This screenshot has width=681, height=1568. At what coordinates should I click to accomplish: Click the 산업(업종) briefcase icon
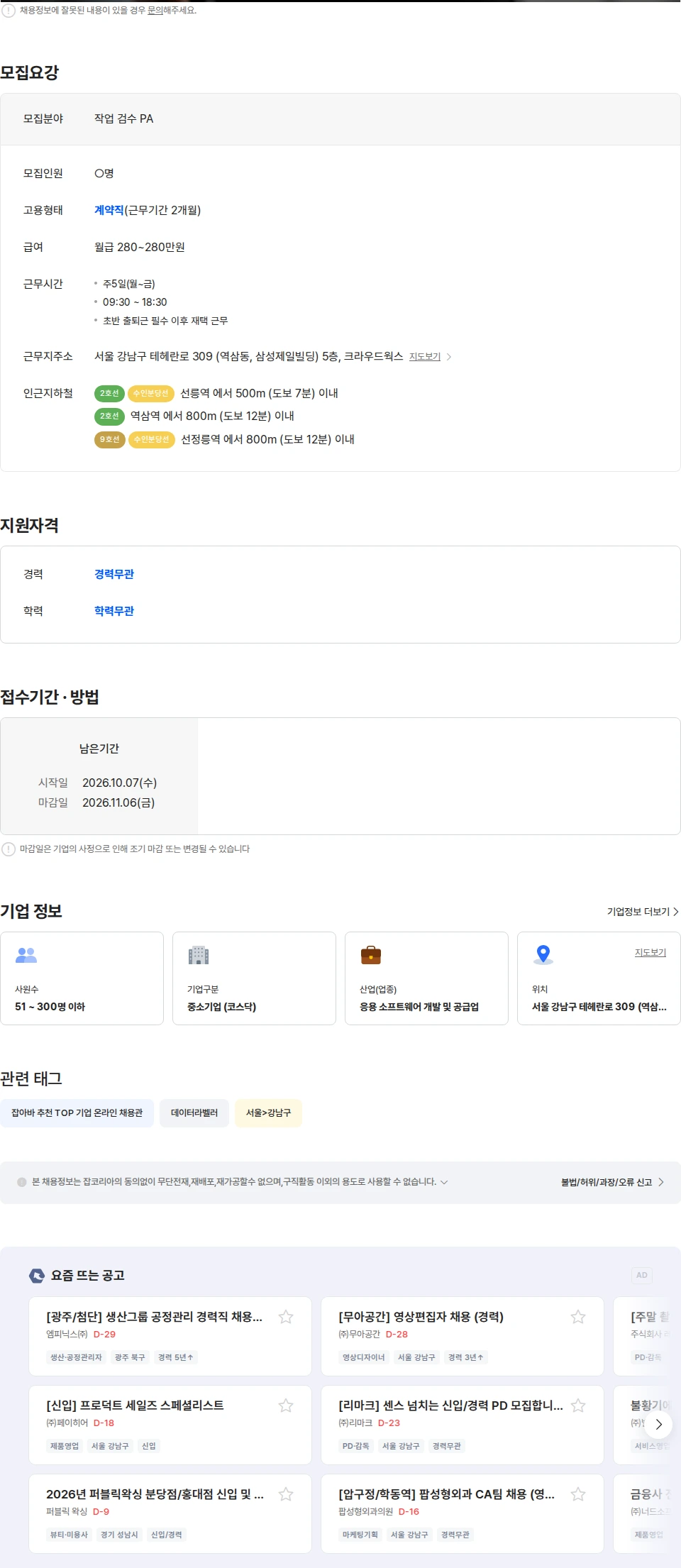click(371, 955)
